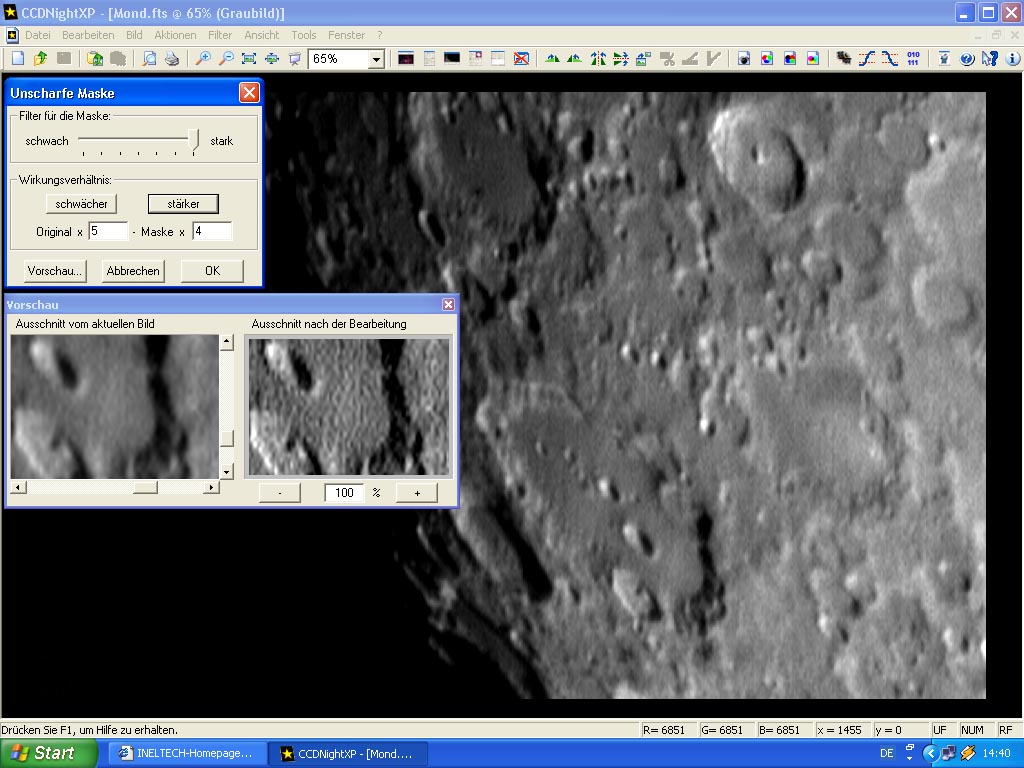Click the current image preview thumbnail
Image resolution: width=1024 pixels, height=768 pixels.
[x=115, y=406]
